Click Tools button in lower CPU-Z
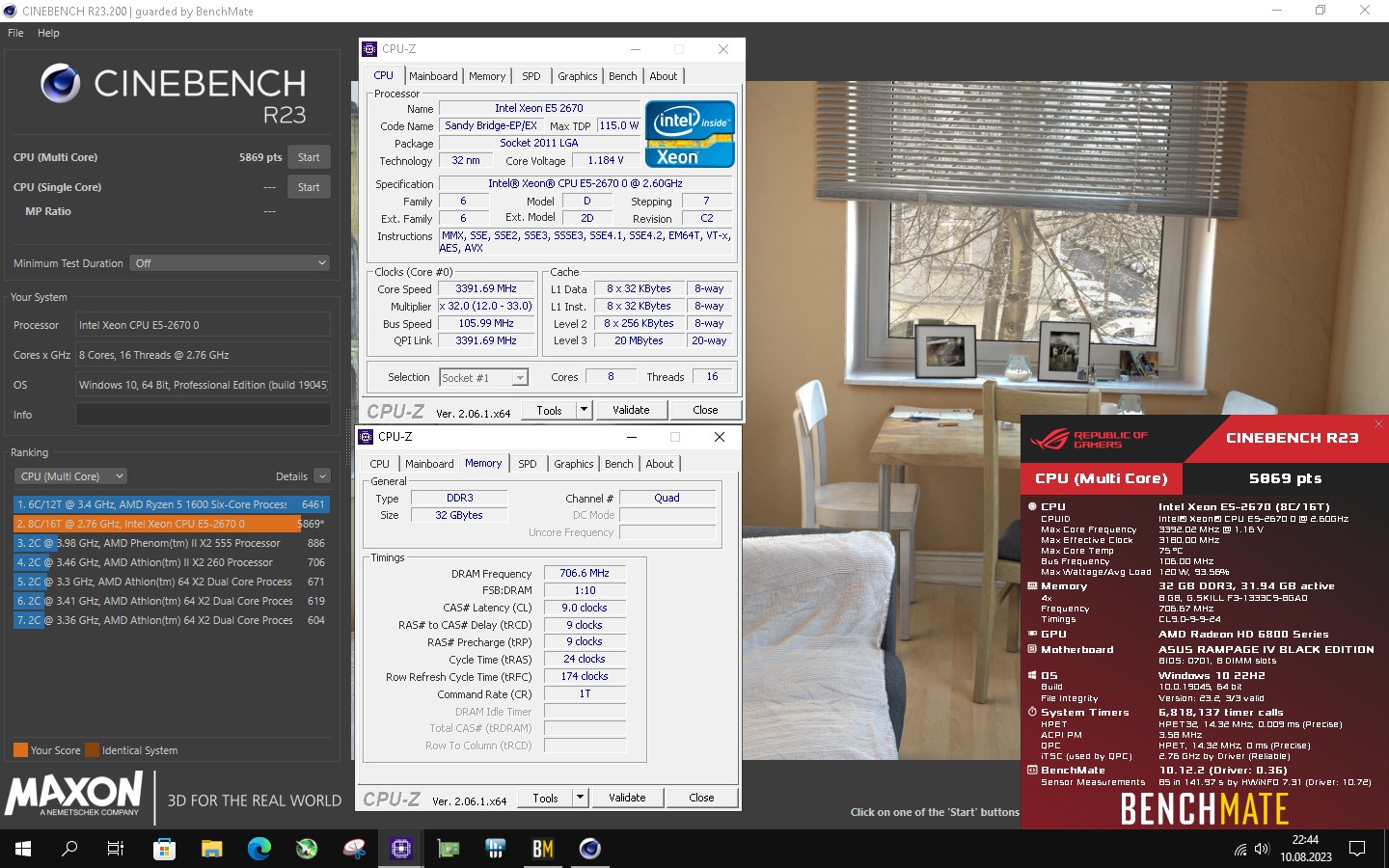 (x=545, y=798)
